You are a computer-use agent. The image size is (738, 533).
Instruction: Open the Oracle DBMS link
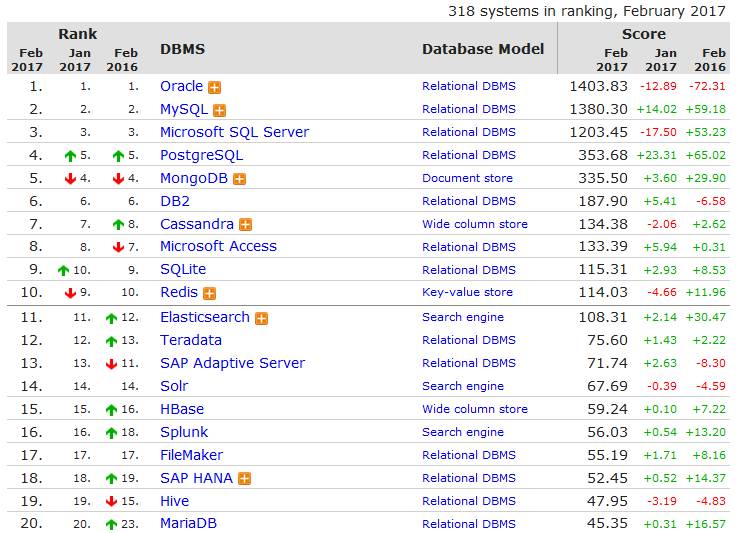[x=181, y=86]
